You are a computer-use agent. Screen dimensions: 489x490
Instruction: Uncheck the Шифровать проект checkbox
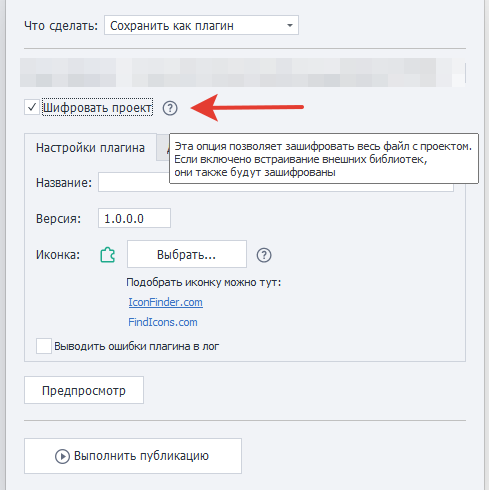pos(32,107)
